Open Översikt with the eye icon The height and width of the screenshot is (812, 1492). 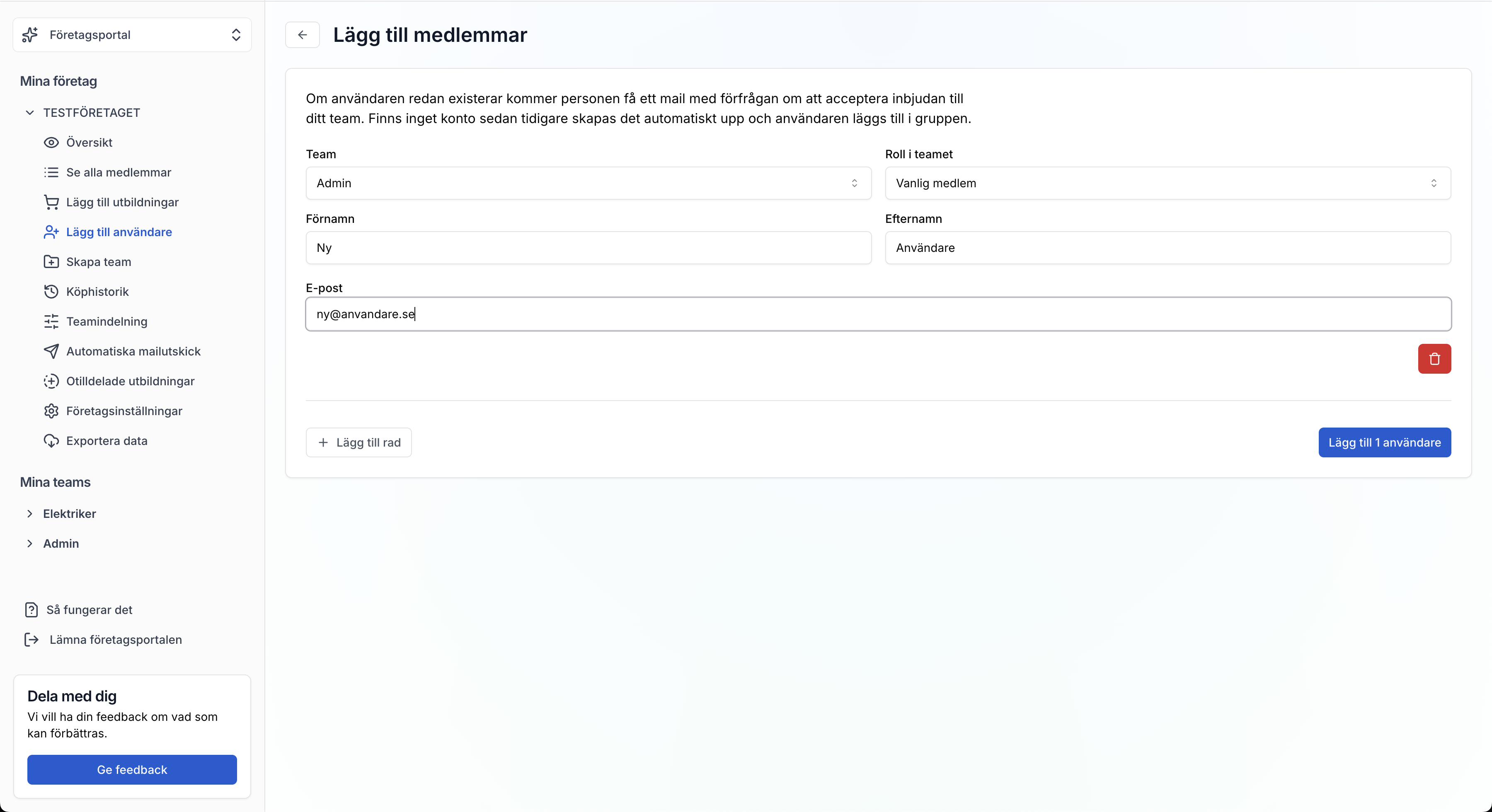pyautogui.click(x=51, y=143)
